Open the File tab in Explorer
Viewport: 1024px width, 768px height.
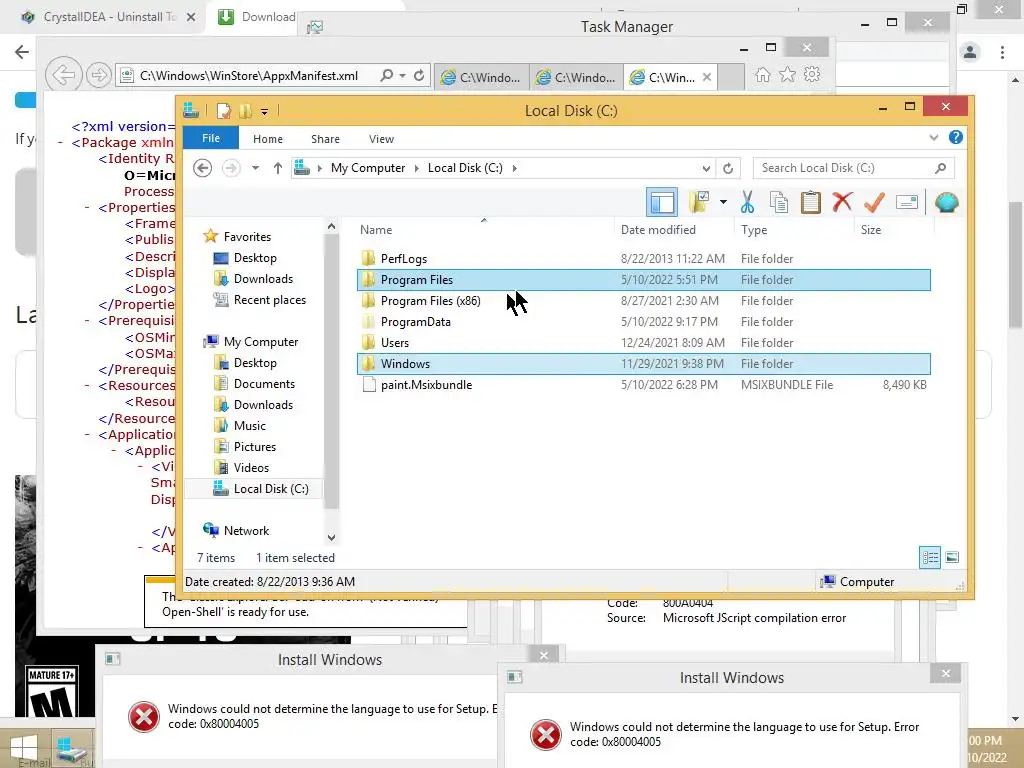(x=211, y=138)
